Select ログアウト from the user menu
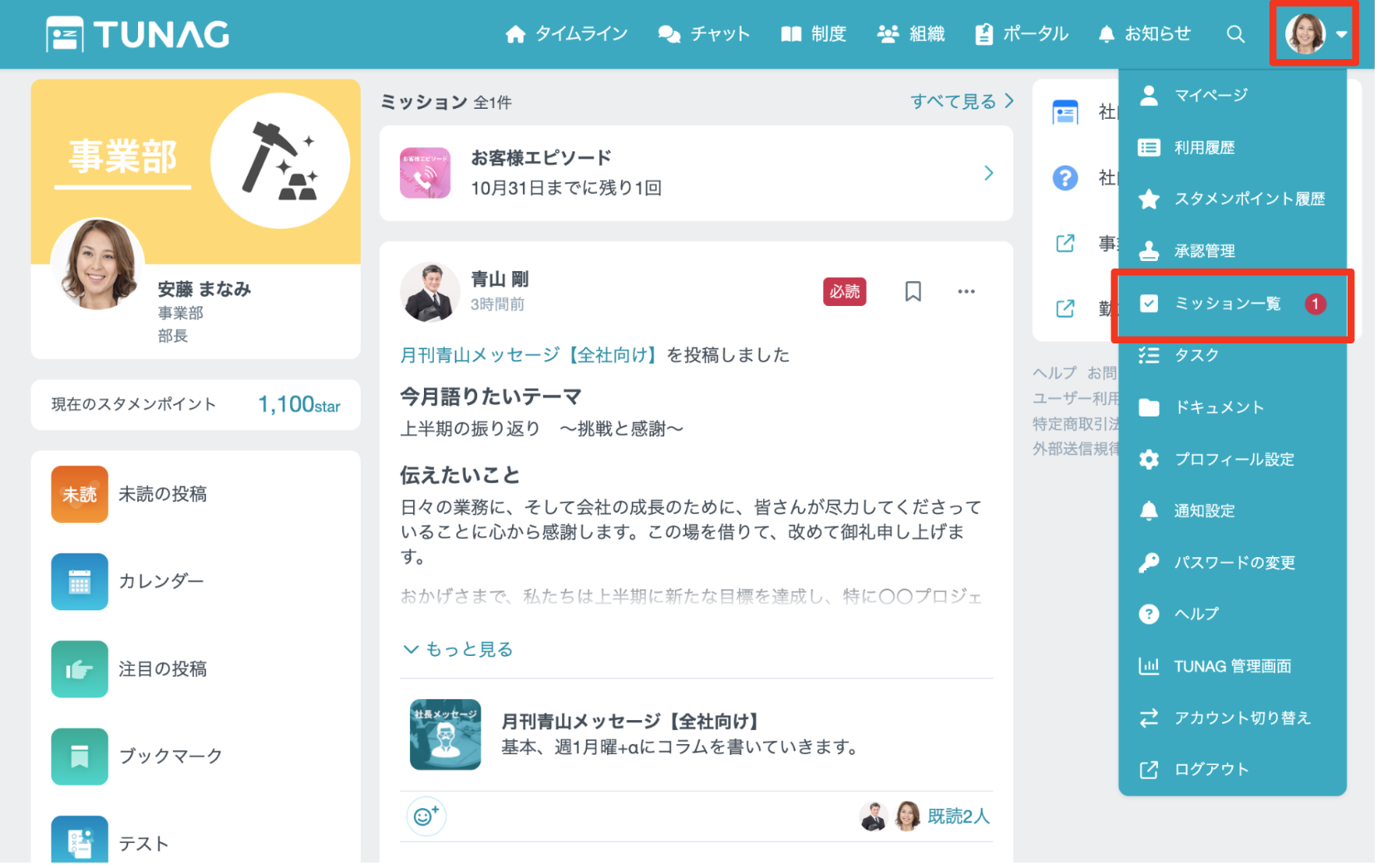Screen dimensions: 1375x868 1210,770
